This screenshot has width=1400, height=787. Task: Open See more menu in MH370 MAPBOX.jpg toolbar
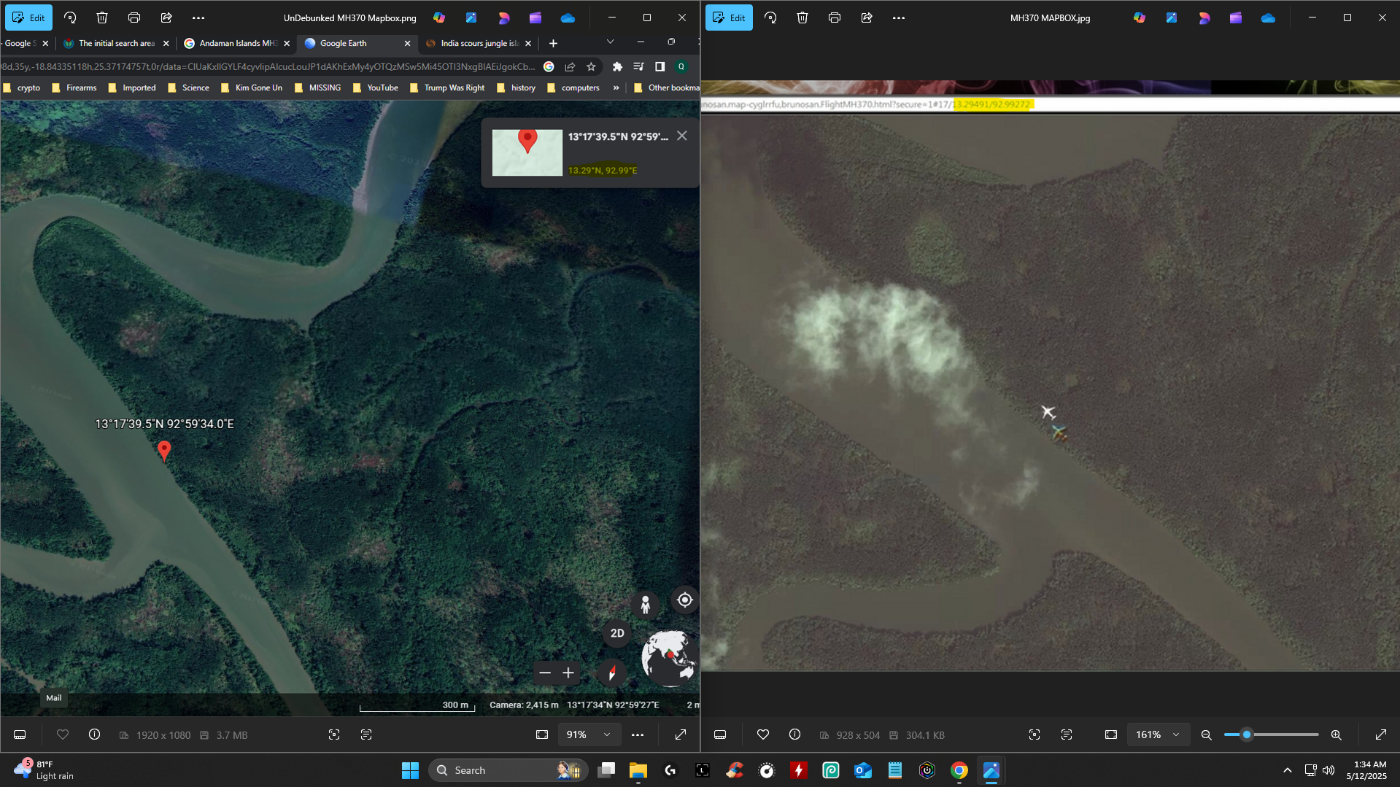898,18
